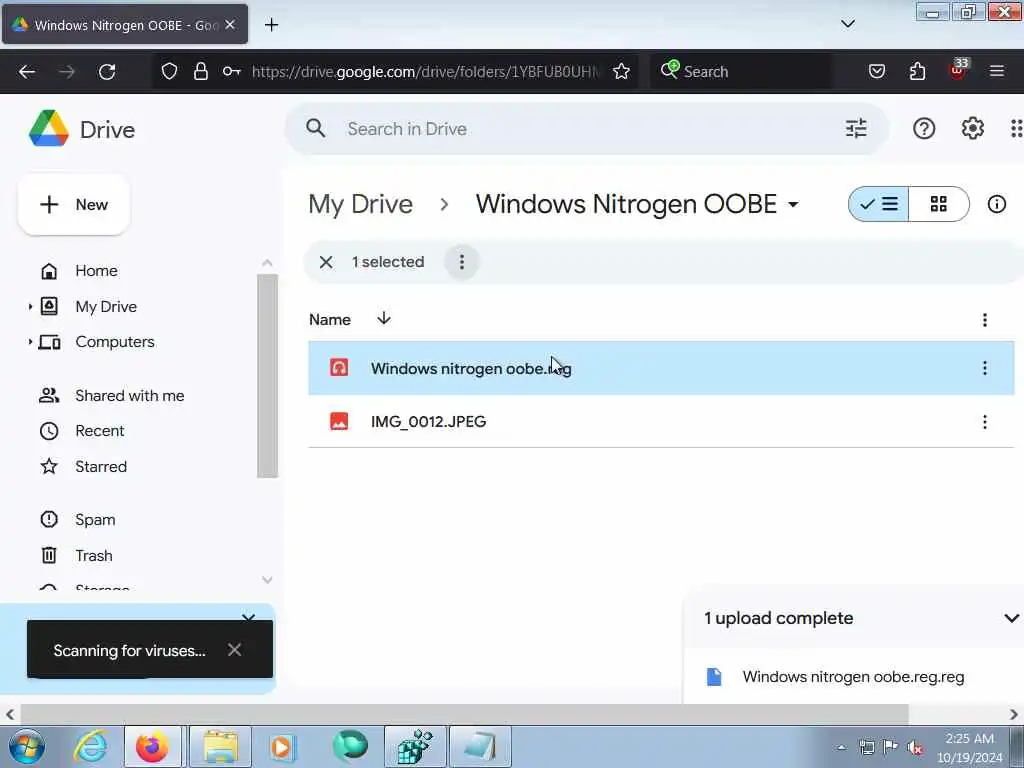Switch to grid layout view
Image resolution: width=1024 pixels, height=768 pixels.
click(x=938, y=204)
